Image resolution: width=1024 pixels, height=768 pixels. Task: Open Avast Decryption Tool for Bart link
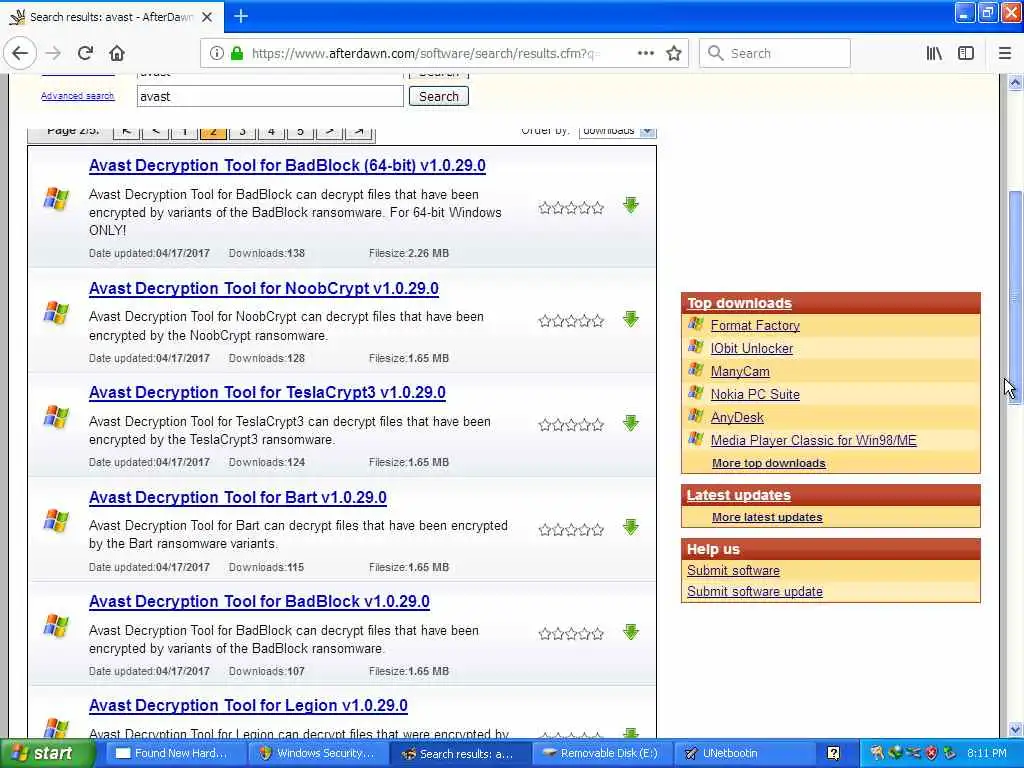coord(238,498)
